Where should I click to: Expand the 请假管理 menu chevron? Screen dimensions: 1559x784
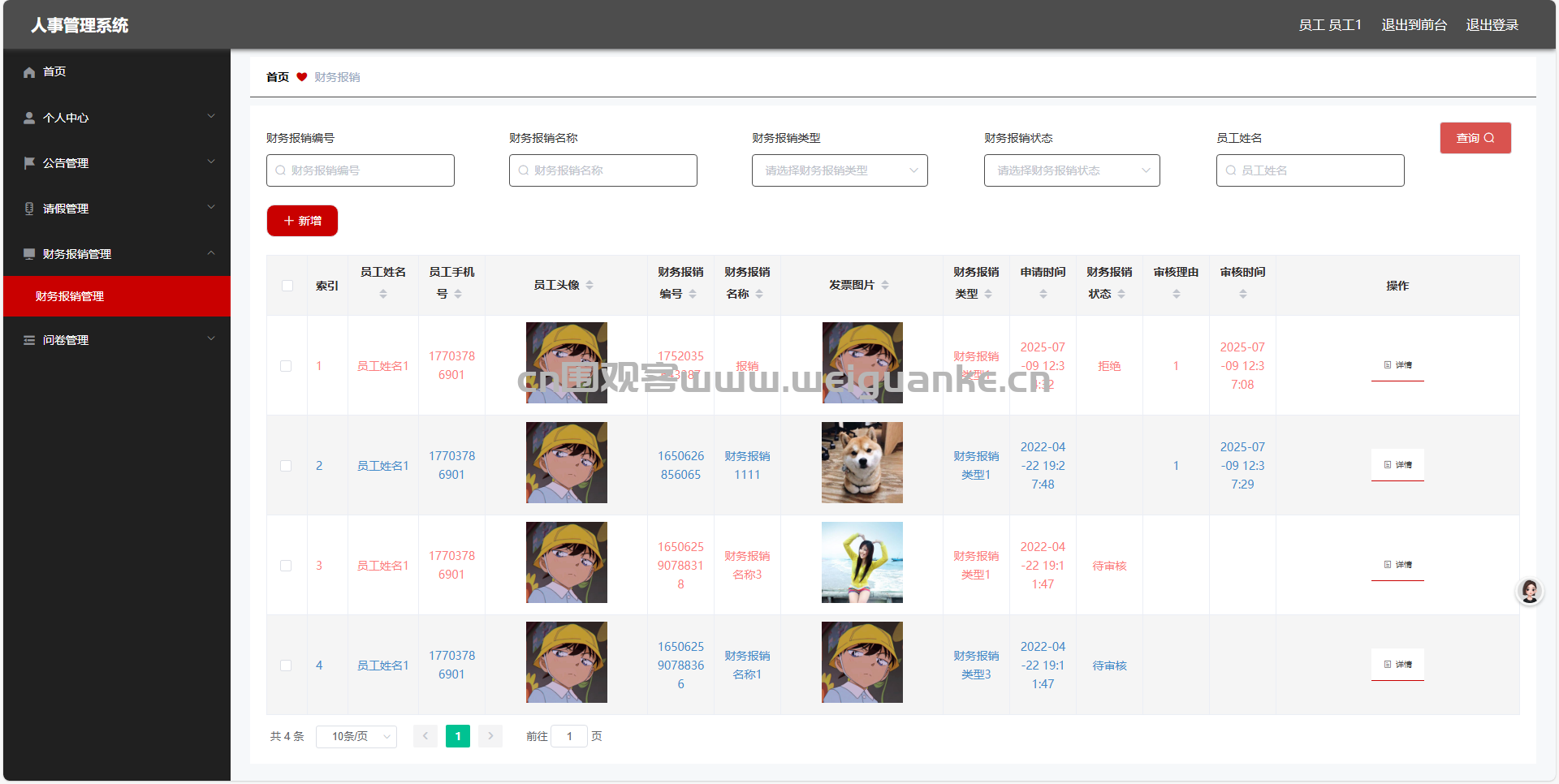point(211,207)
